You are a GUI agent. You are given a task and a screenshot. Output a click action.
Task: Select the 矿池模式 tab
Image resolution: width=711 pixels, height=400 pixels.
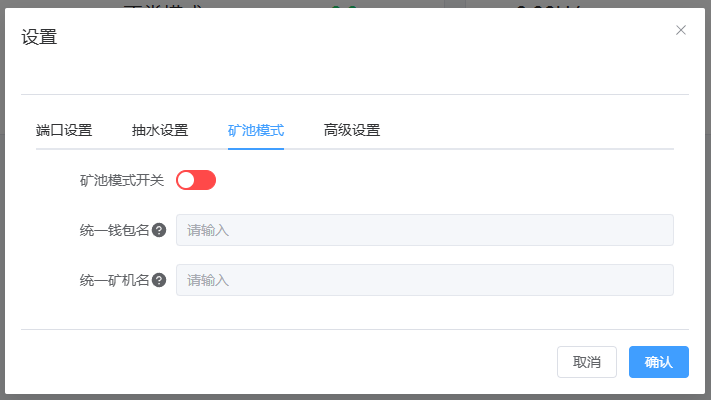click(x=256, y=130)
